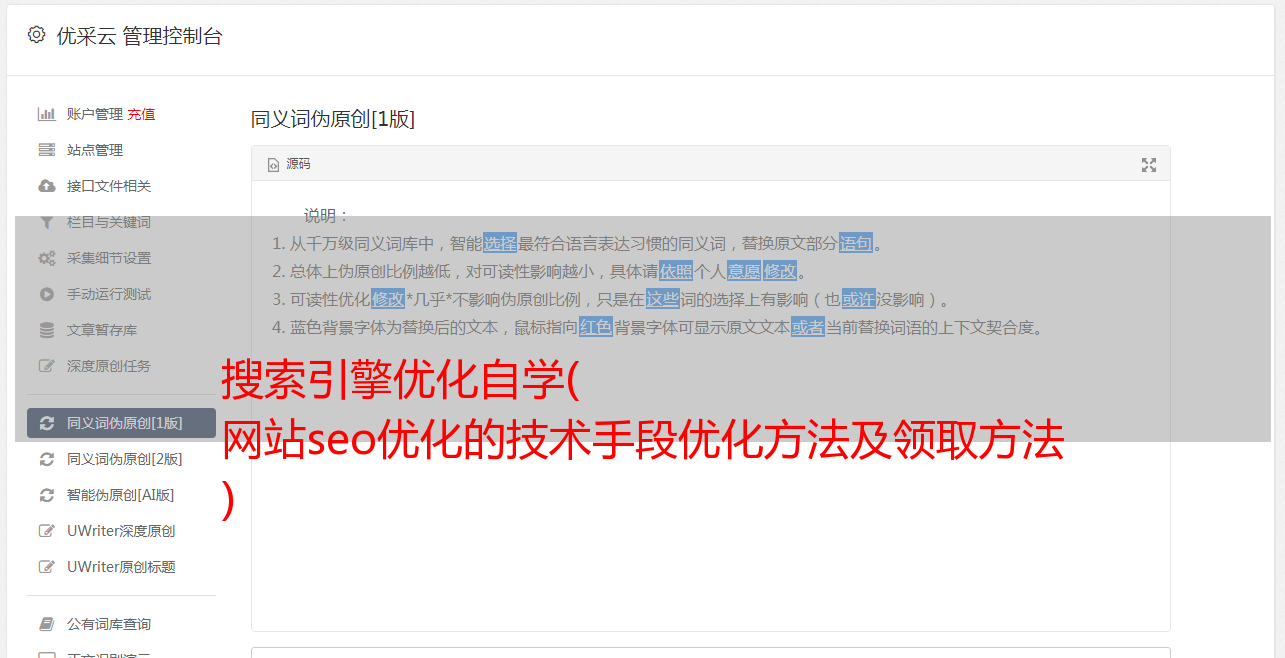Click the 充值 recharge link
1285x658 pixels.
pyautogui.click(x=141, y=114)
